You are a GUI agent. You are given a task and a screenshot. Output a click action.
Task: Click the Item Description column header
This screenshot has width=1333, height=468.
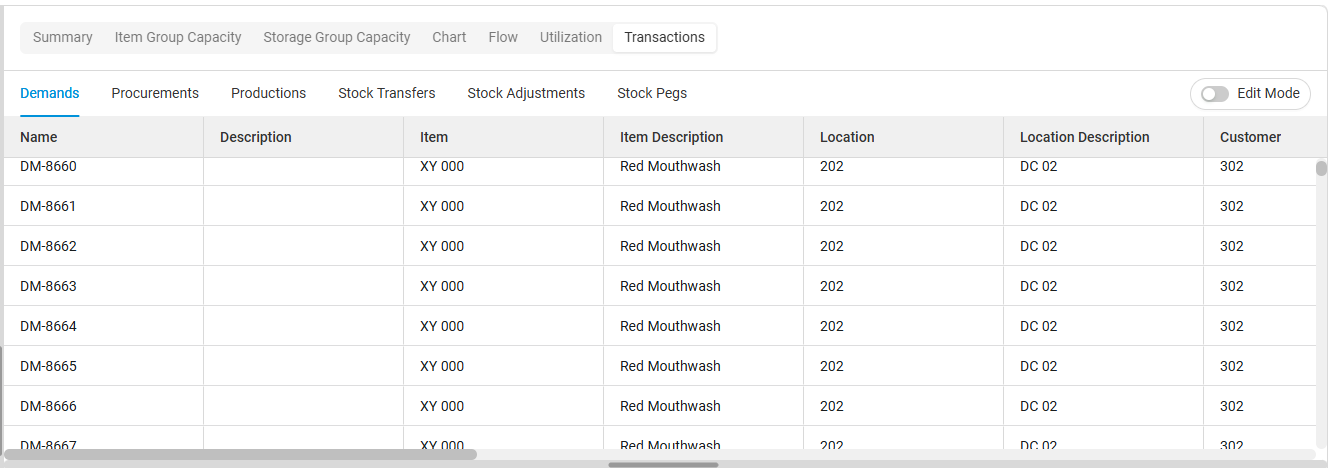(671, 138)
